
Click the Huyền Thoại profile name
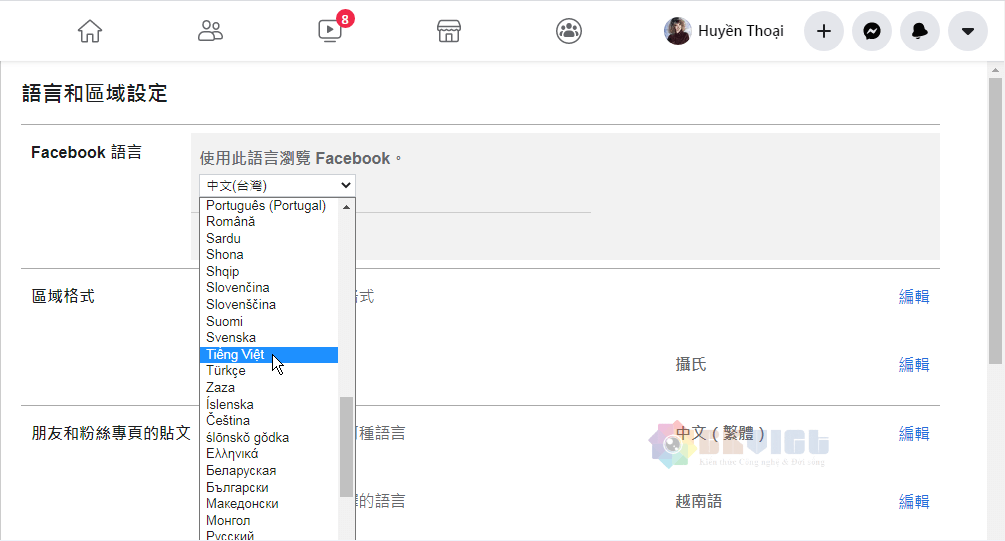click(x=741, y=31)
